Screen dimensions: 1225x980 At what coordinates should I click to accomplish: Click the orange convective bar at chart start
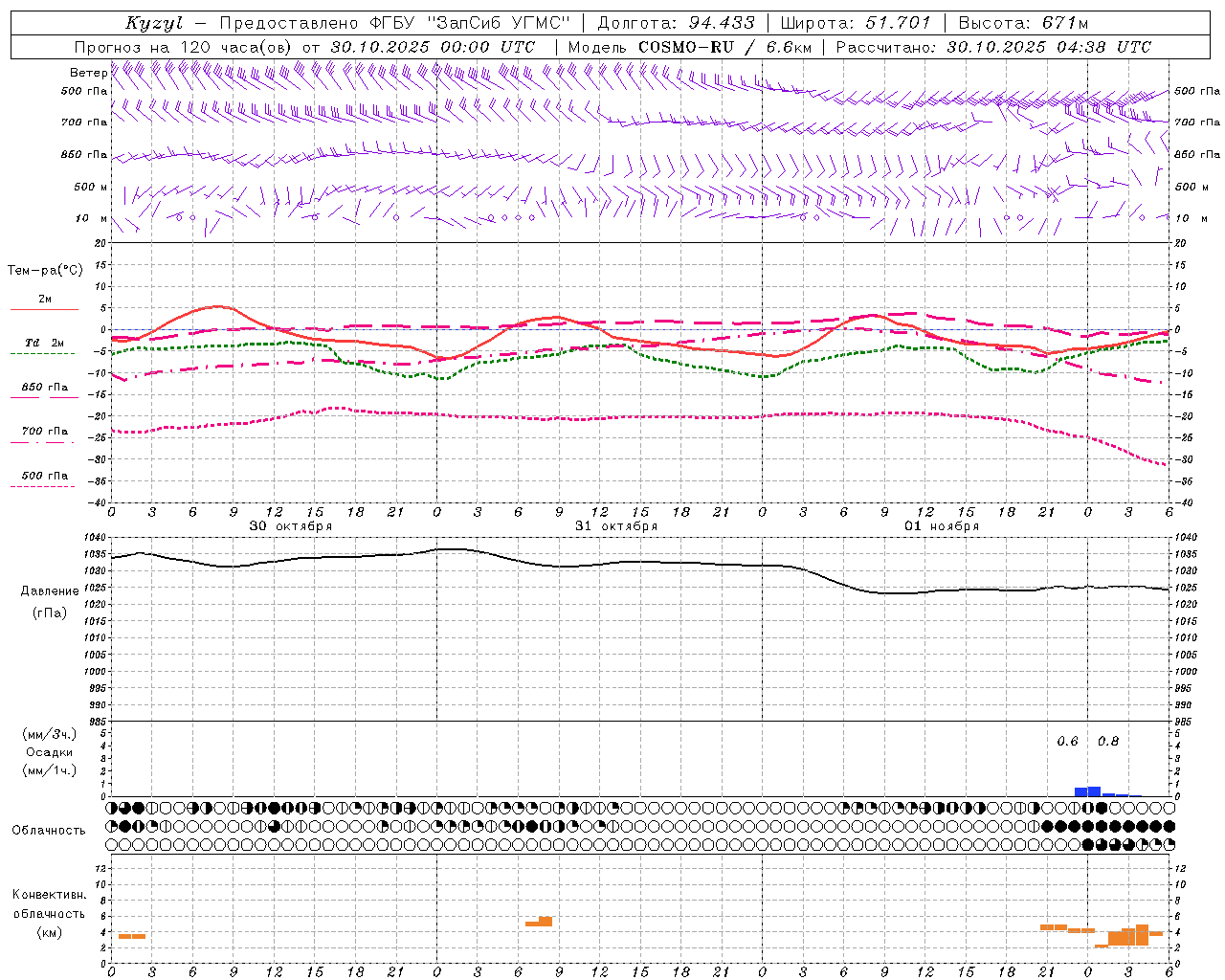(x=131, y=936)
